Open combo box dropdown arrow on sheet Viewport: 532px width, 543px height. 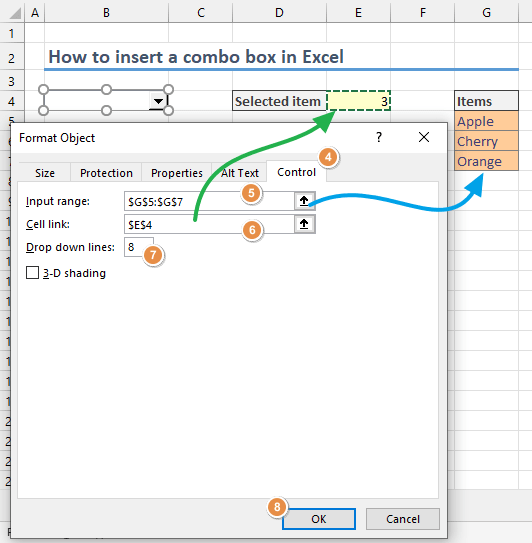(x=158, y=101)
